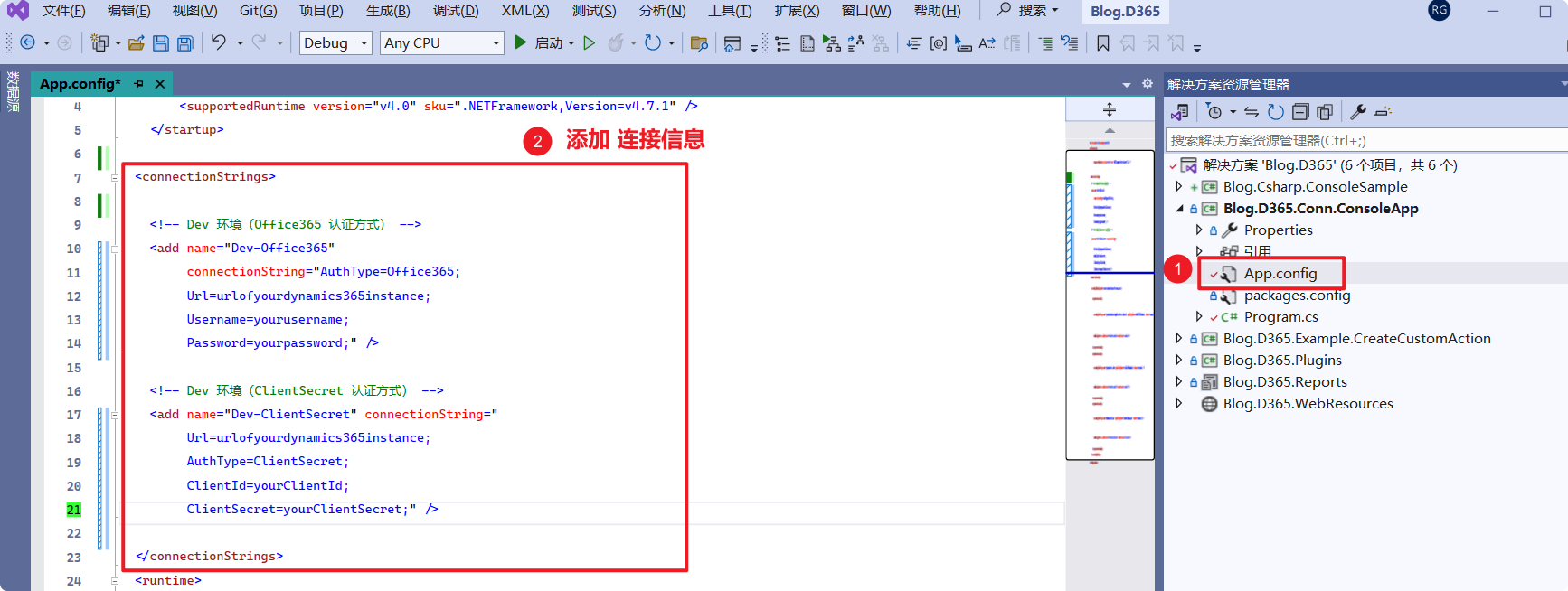The height and width of the screenshot is (591, 1568).
Task: Open the Undo history dropdown arrow
Action: 240,42
